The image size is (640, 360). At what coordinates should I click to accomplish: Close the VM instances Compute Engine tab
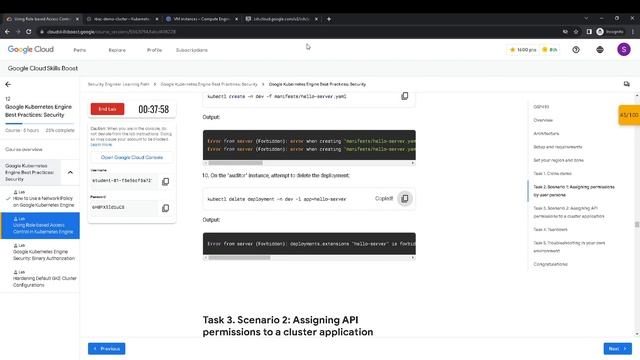(236, 19)
